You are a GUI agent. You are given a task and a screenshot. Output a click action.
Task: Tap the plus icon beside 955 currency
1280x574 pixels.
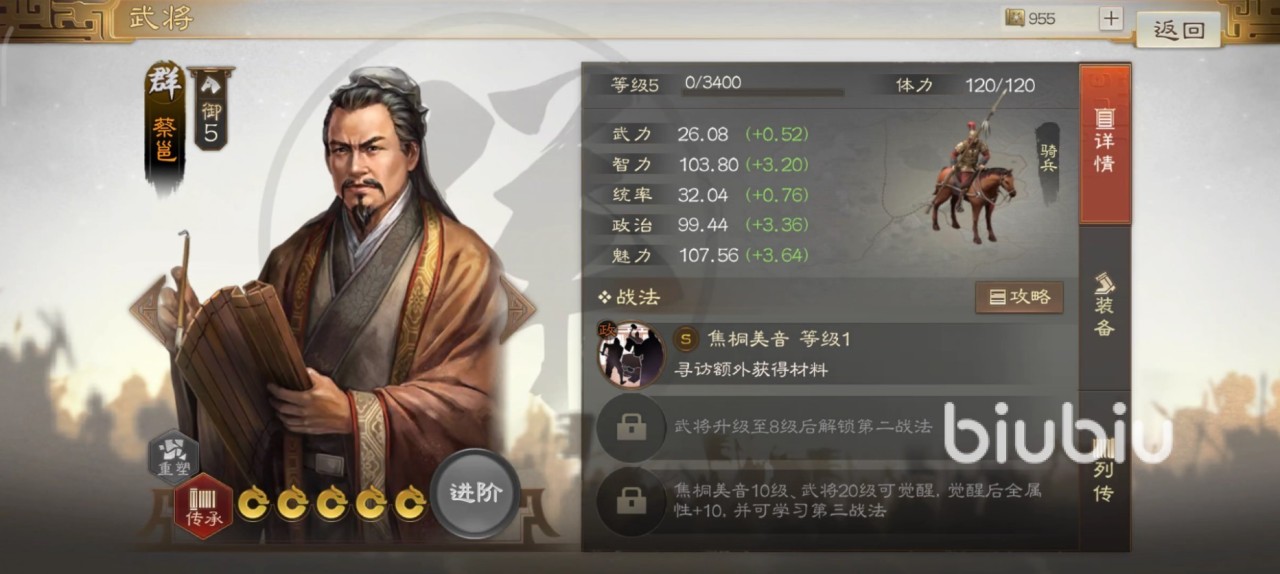pos(1111,18)
